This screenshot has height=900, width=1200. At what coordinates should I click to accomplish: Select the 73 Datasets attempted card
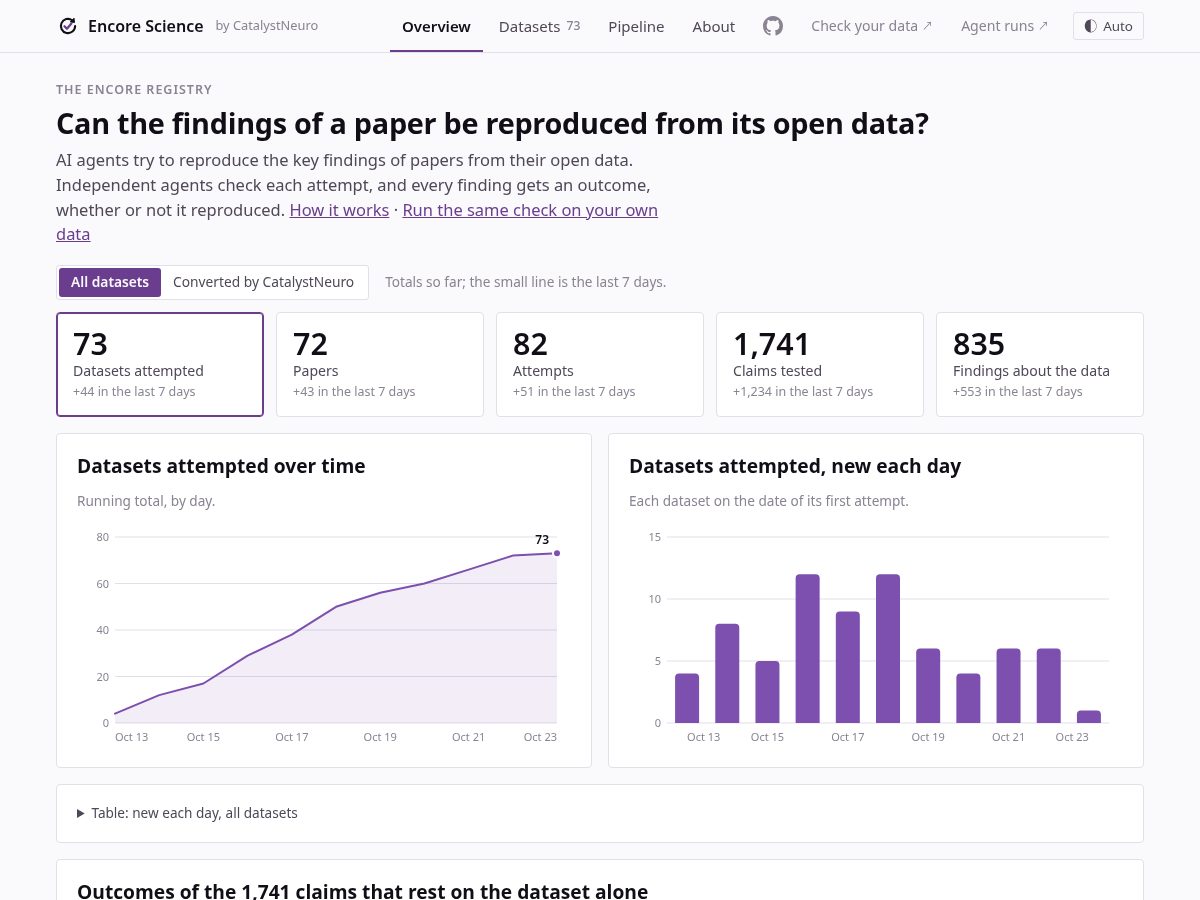pyautogui.click(x=160, y=364)
